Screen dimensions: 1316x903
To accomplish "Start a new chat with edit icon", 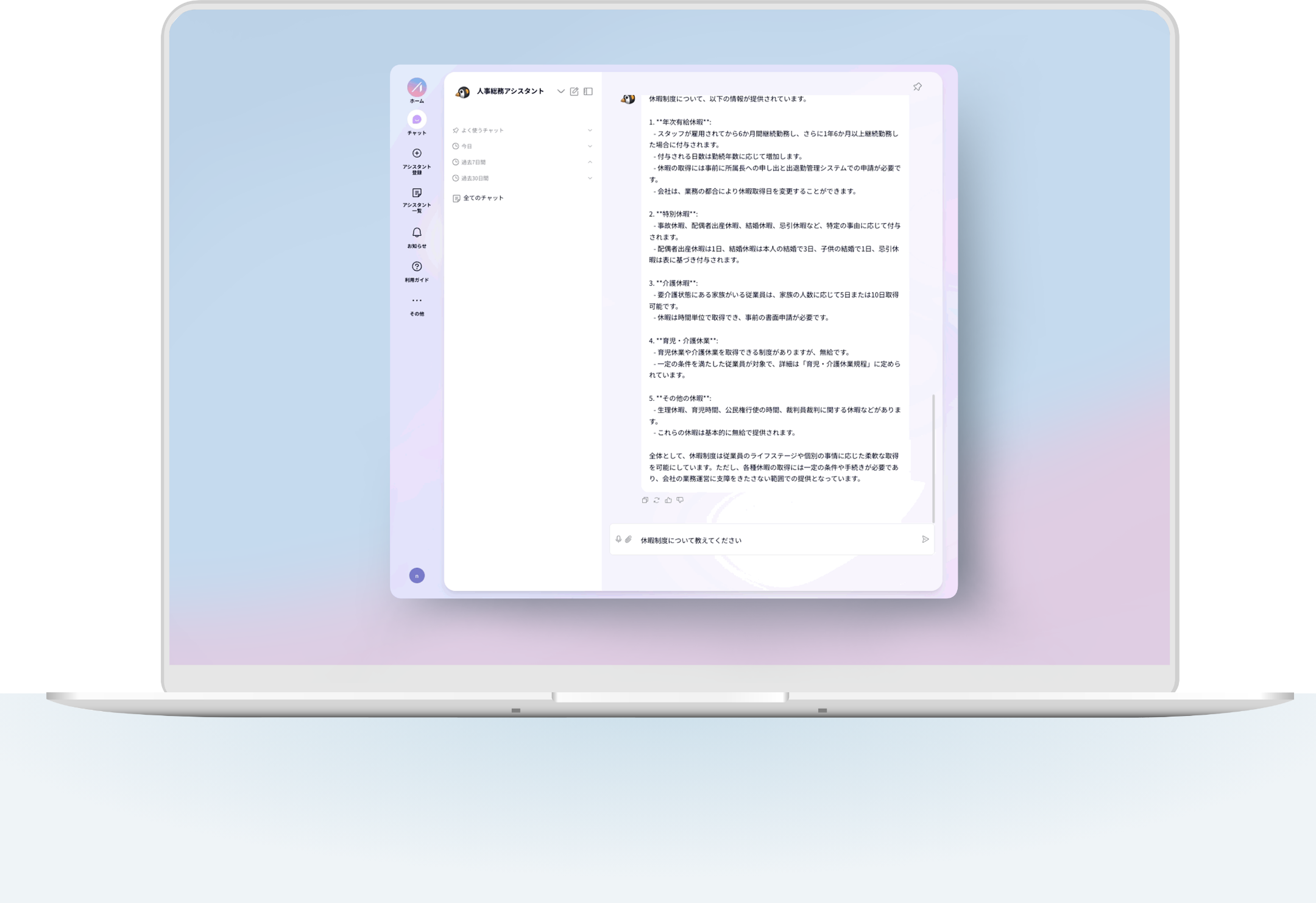I will tap(574, 91).
